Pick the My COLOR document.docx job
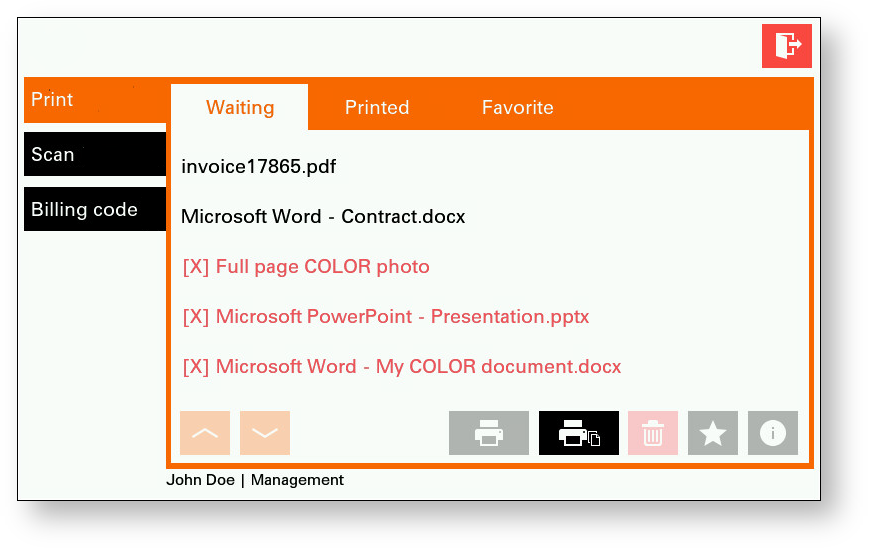This screenshot has width=869, height=549. pos(402,367)
